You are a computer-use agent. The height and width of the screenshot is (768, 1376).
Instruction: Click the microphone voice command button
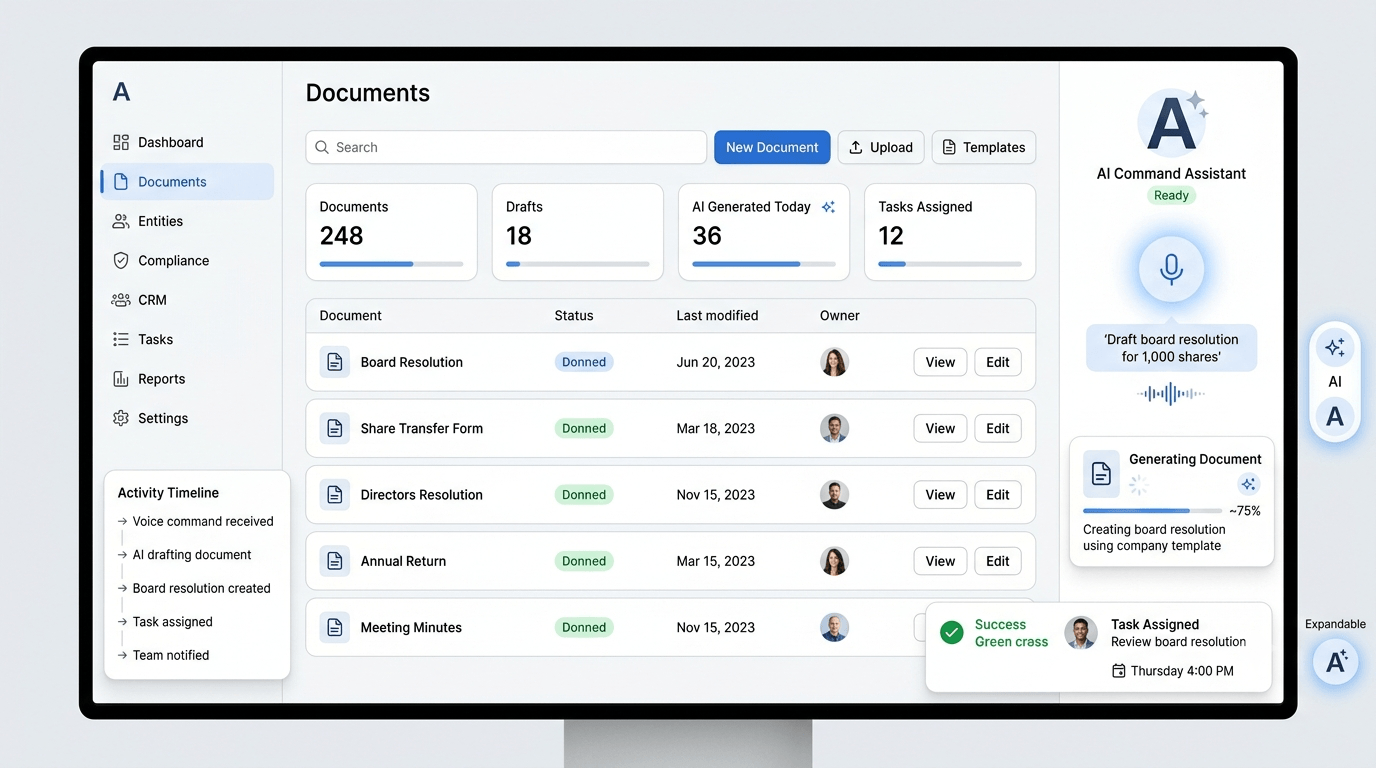coord(1171,269)
